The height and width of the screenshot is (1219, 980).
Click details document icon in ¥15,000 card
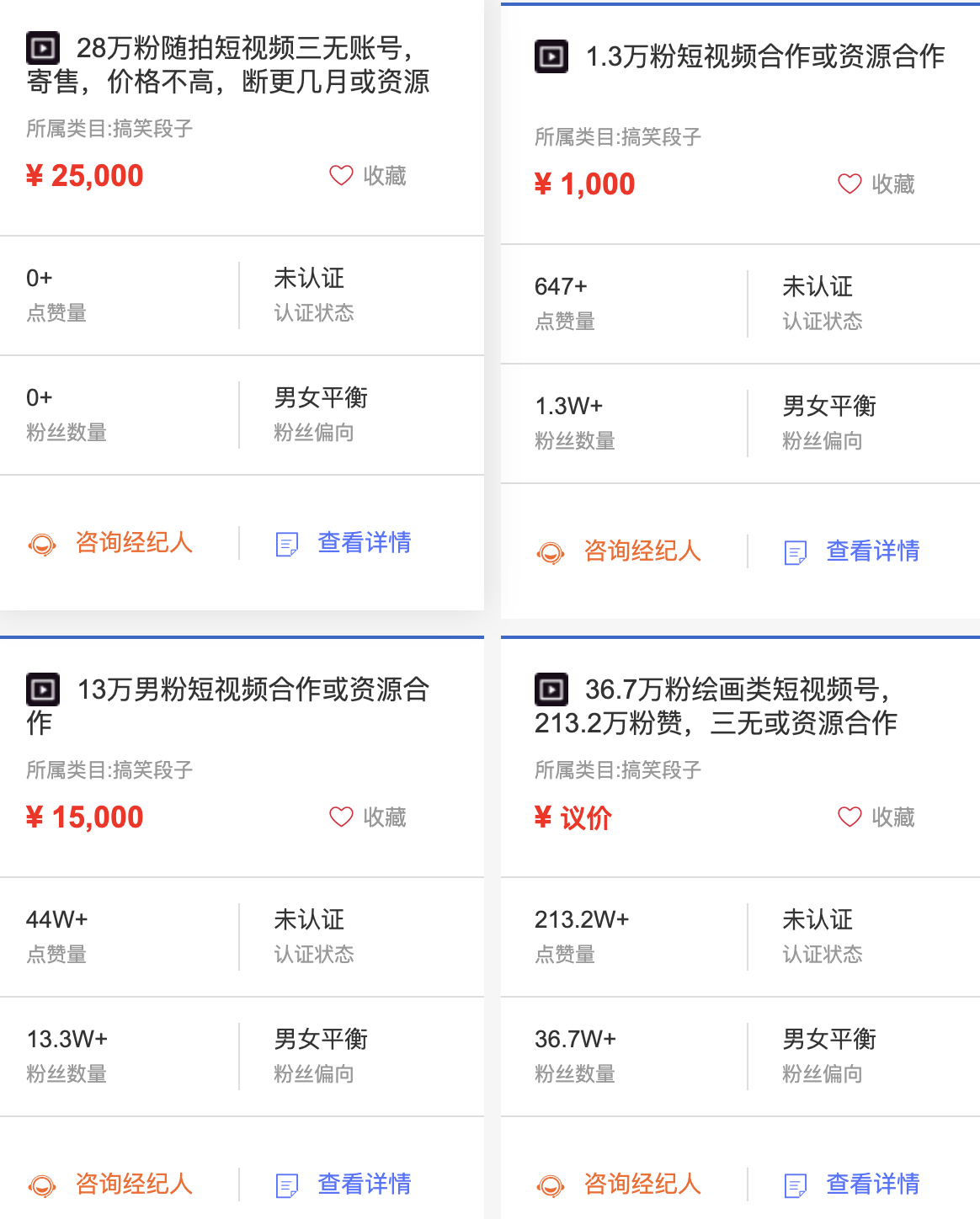click(x=286, y=1186)
